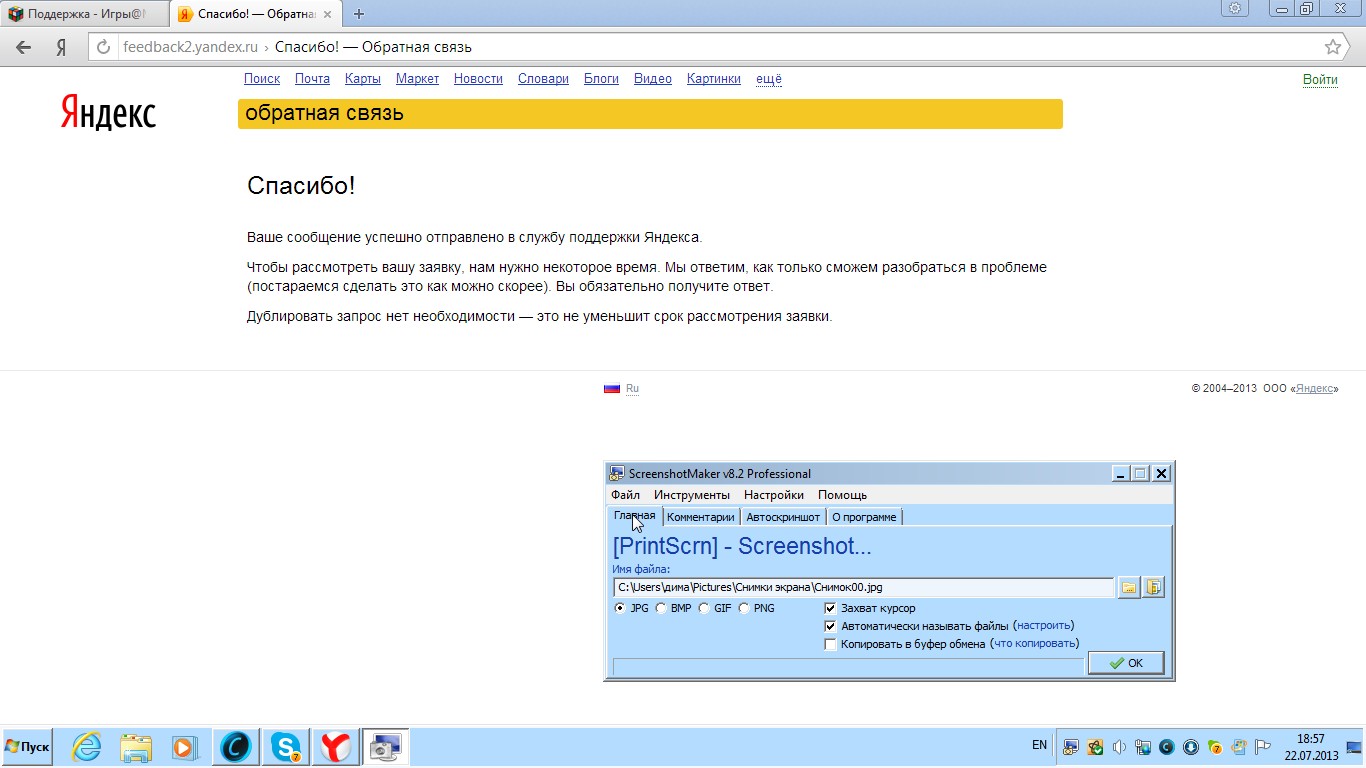
Task: Open Yandex browser taskbar button
Action: pyautogui.click(x=336, y=747)
